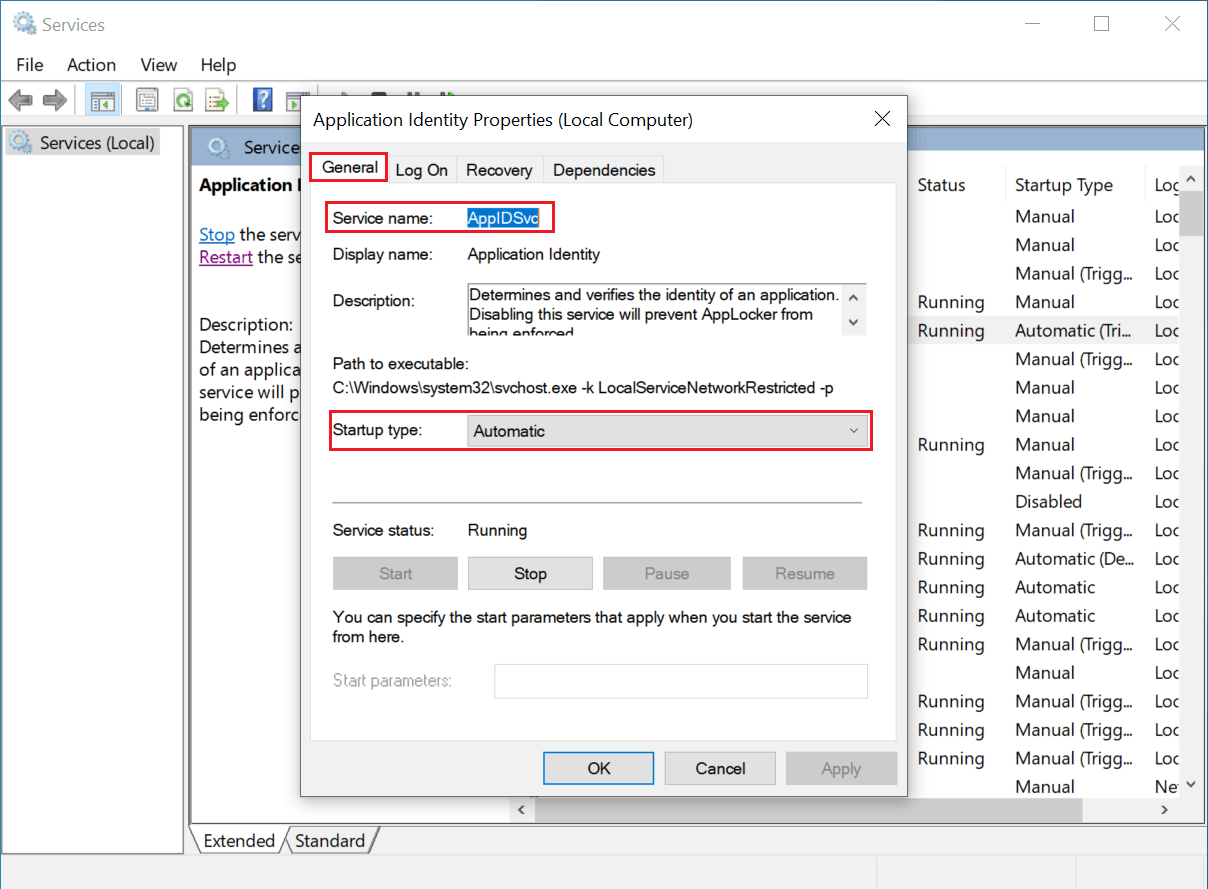Open the Properties toolbar icon

click(x=147, y=100)
